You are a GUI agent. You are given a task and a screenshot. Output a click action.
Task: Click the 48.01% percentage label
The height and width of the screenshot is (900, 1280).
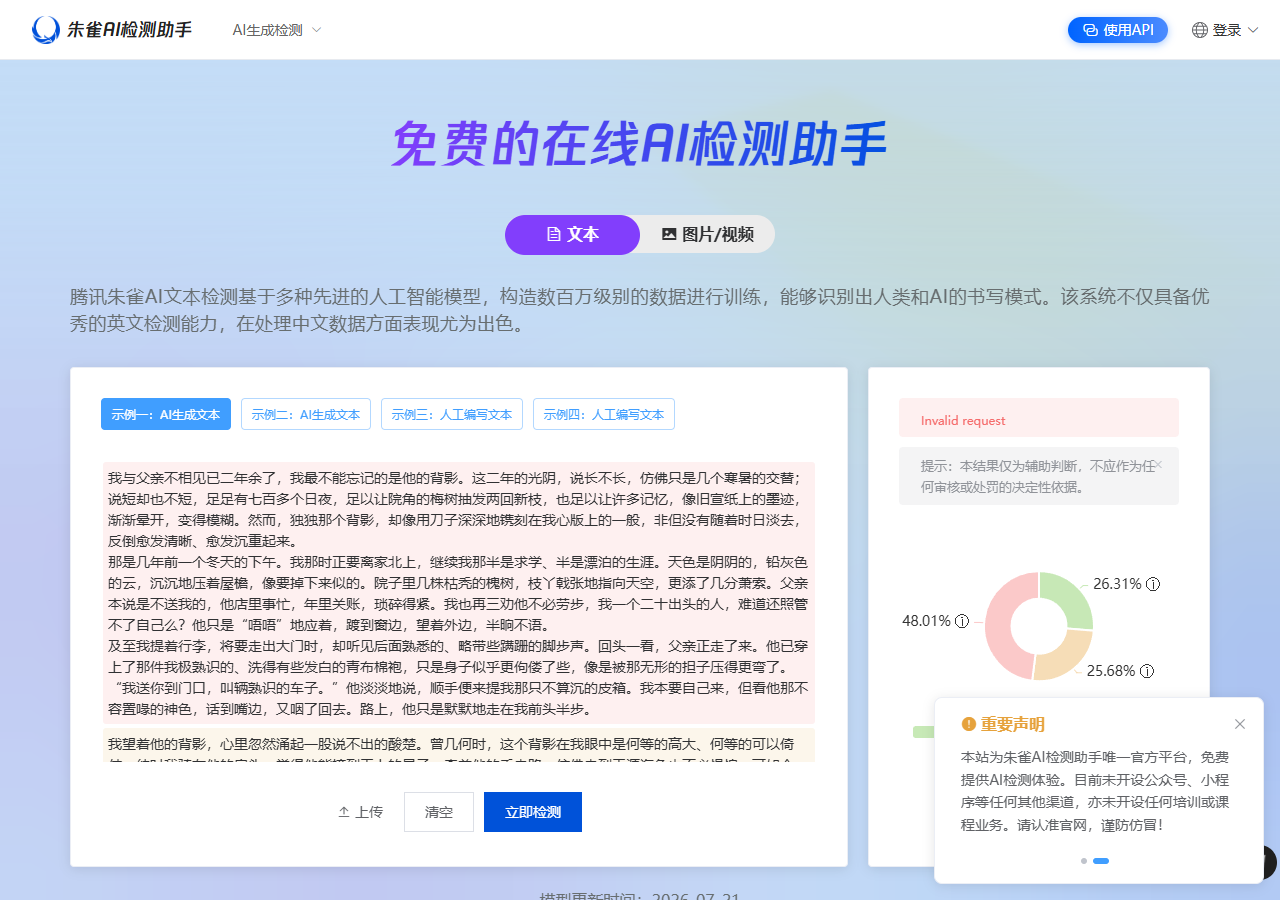point(926,621)
